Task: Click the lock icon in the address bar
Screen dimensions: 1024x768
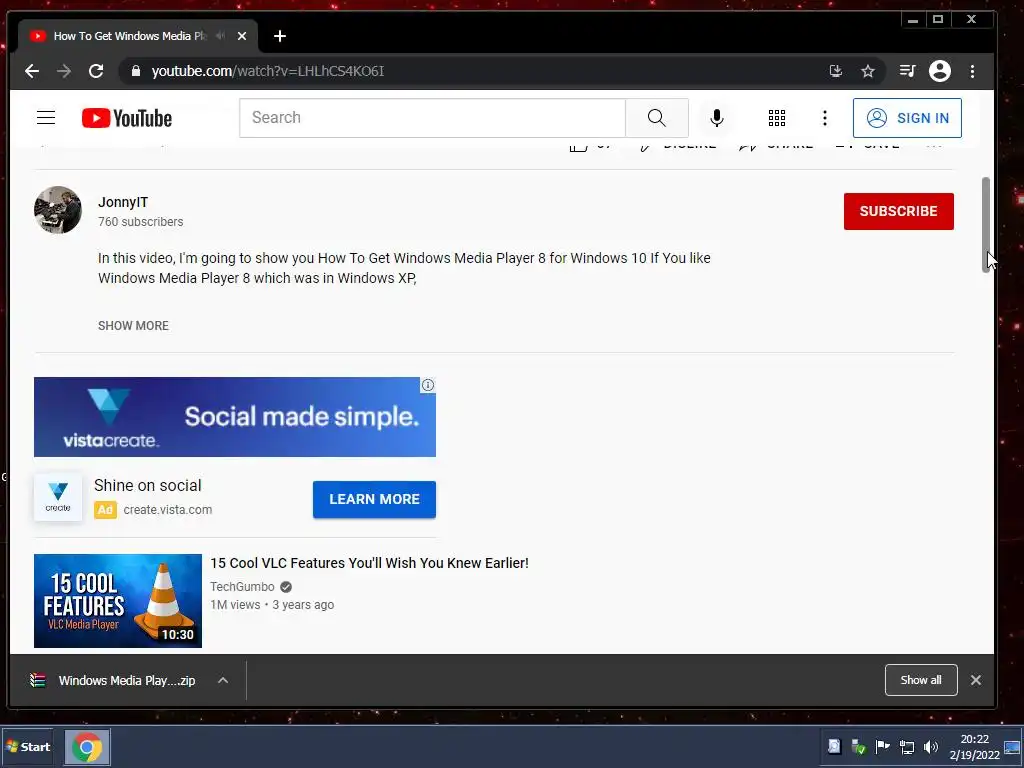Action: tap(136, 71)
